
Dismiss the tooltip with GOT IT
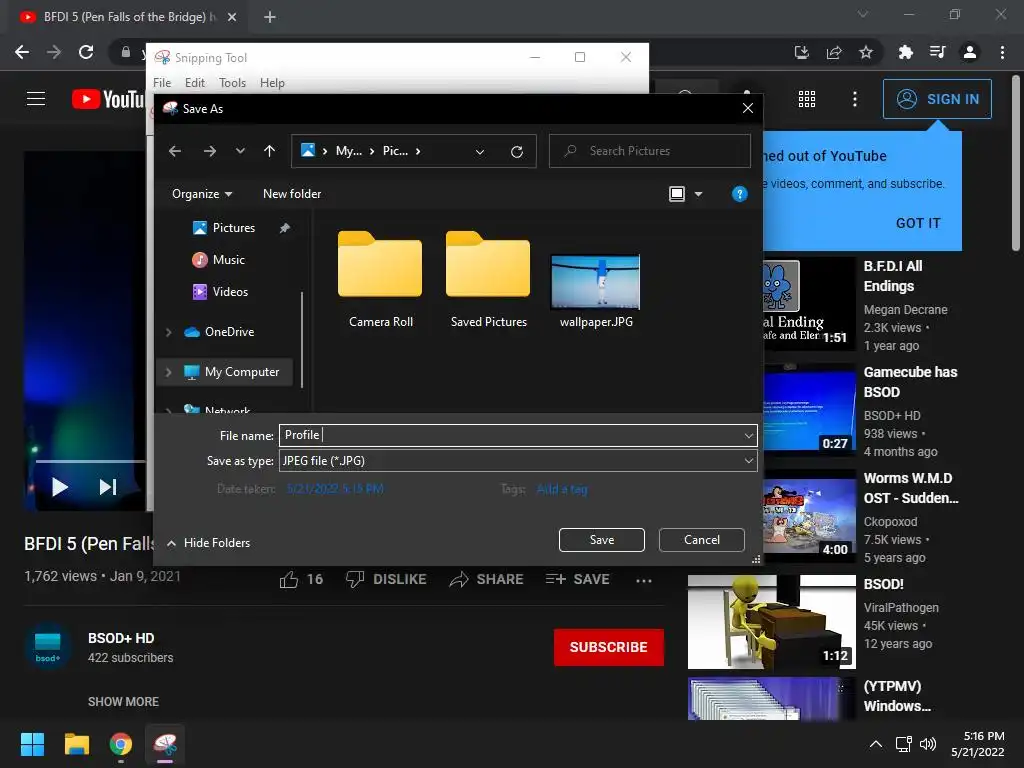click(918, 223)
